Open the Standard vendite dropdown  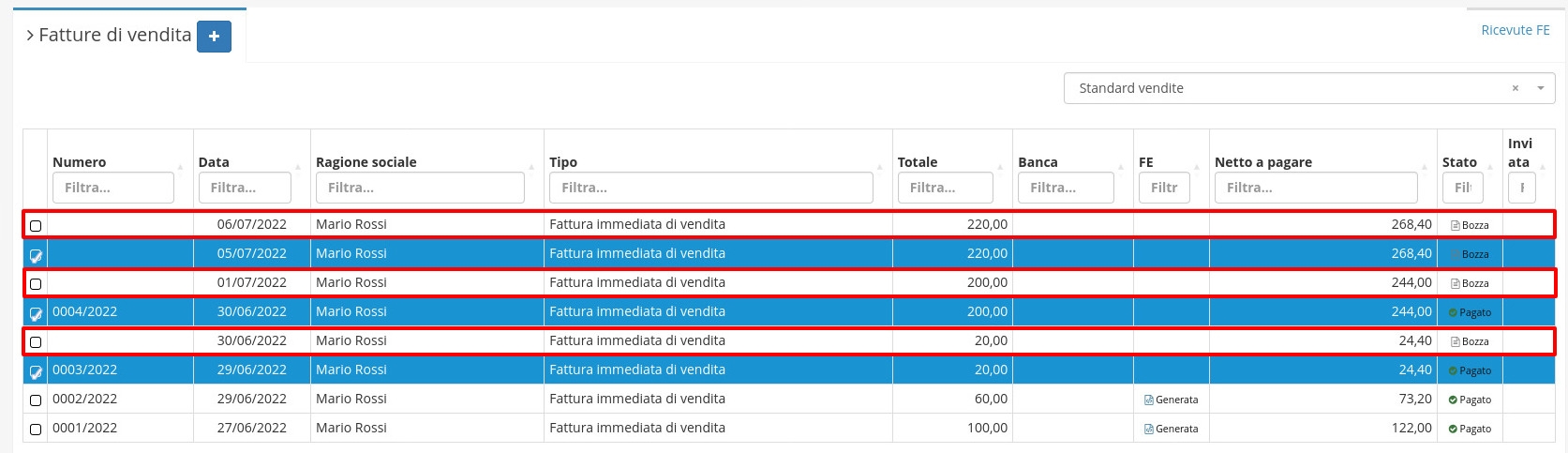(1540, 88)
